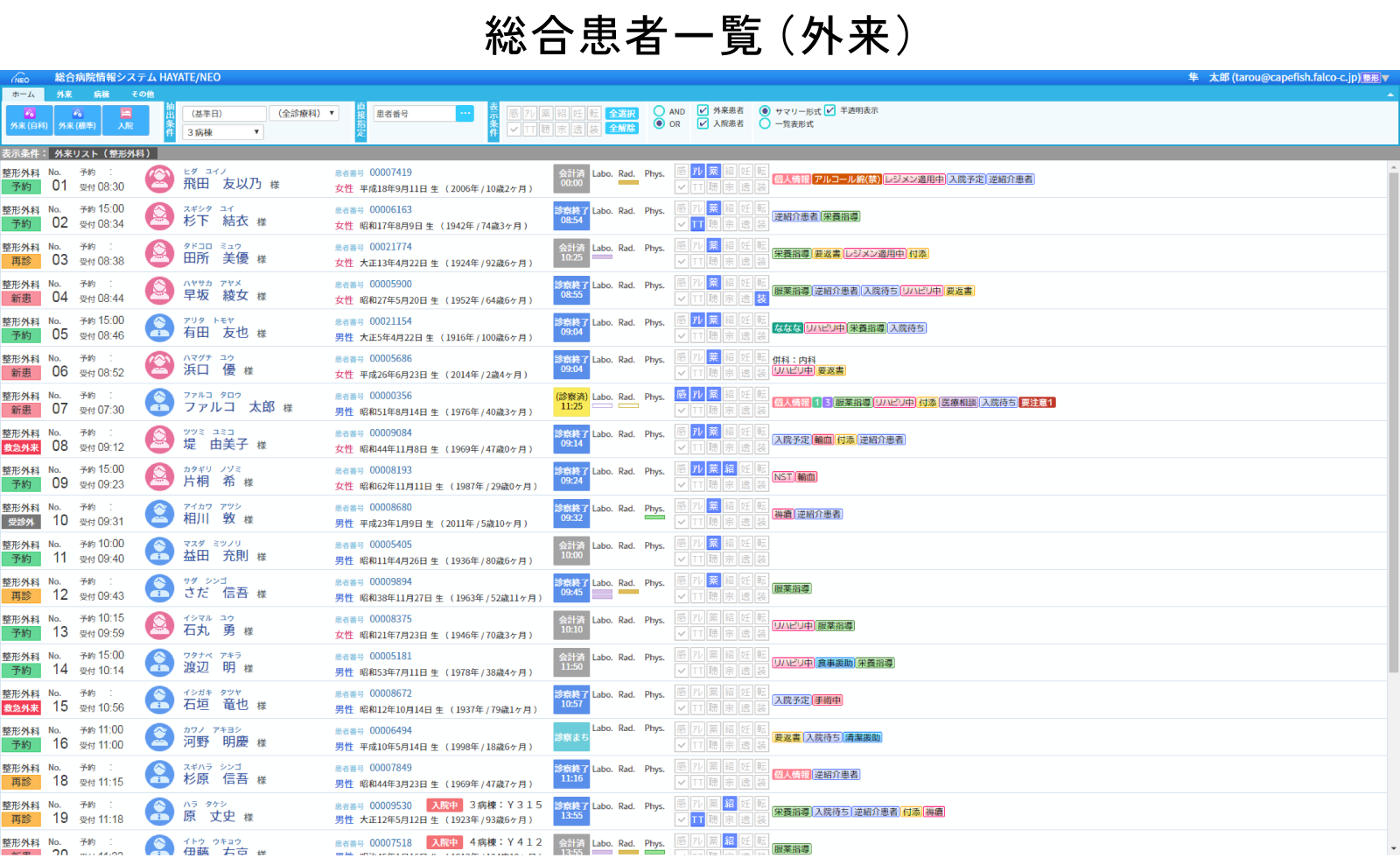Toggle the アレ allergy filter icon in 表示条件 panel
Image resolution: width=1400 pixels, height=858 pixels.
(529, 113)
